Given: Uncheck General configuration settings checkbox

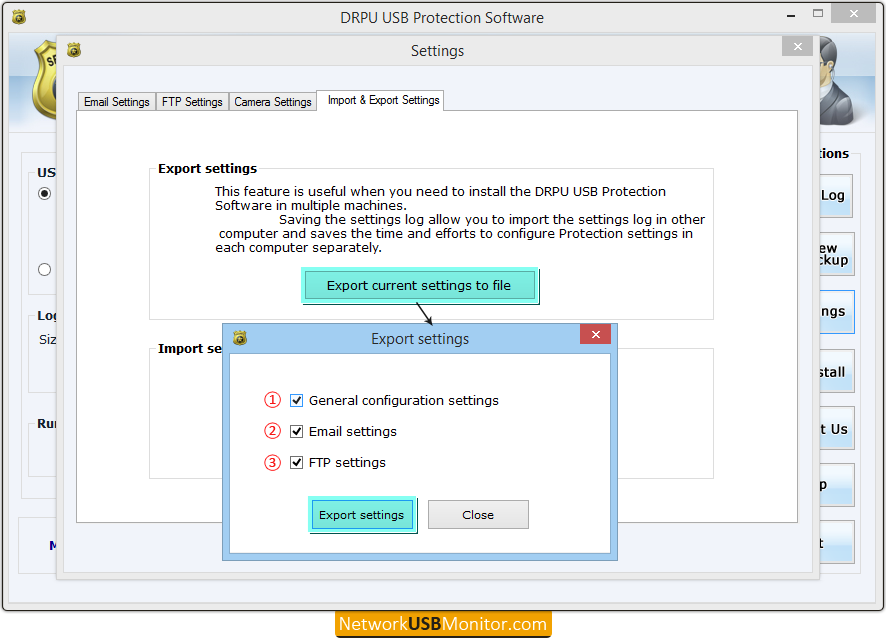Looking at the screenshot, I should tap(296, 401).
